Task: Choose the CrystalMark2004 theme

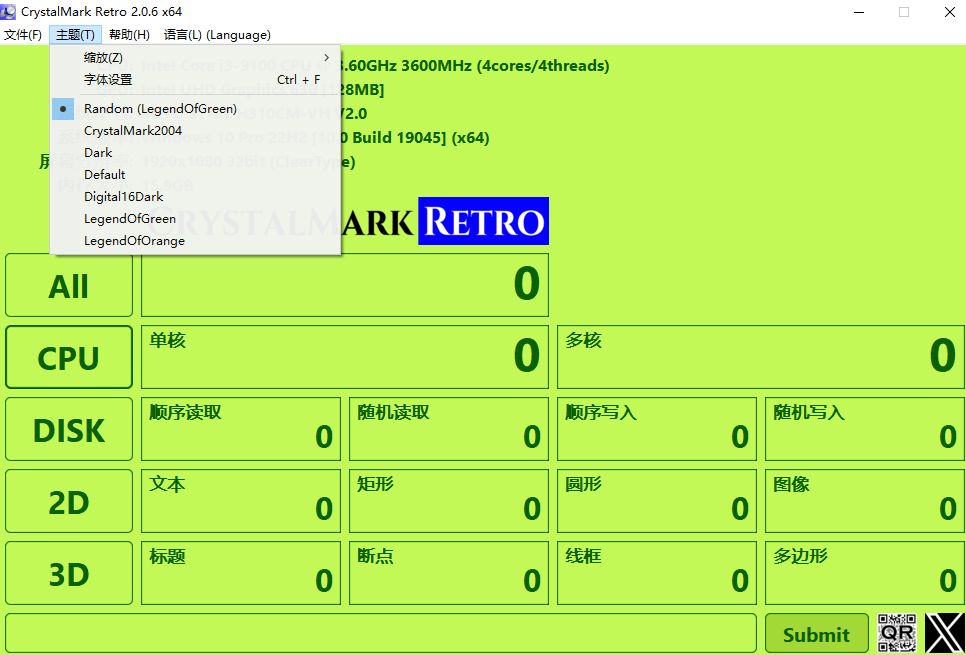Action: 195,131
